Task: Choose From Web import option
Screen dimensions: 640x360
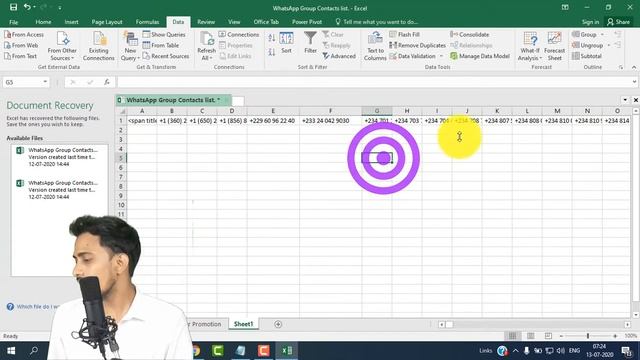Action: (21, 45)
